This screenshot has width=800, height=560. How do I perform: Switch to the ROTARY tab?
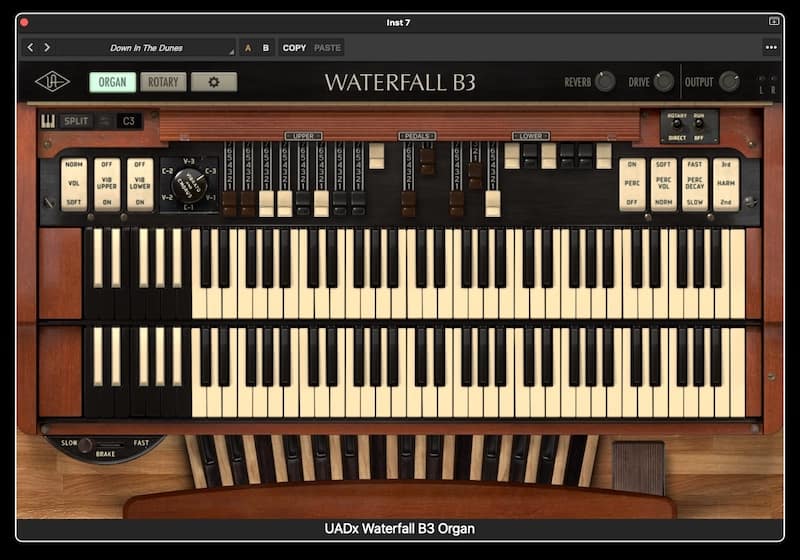[x=163, y=82]
